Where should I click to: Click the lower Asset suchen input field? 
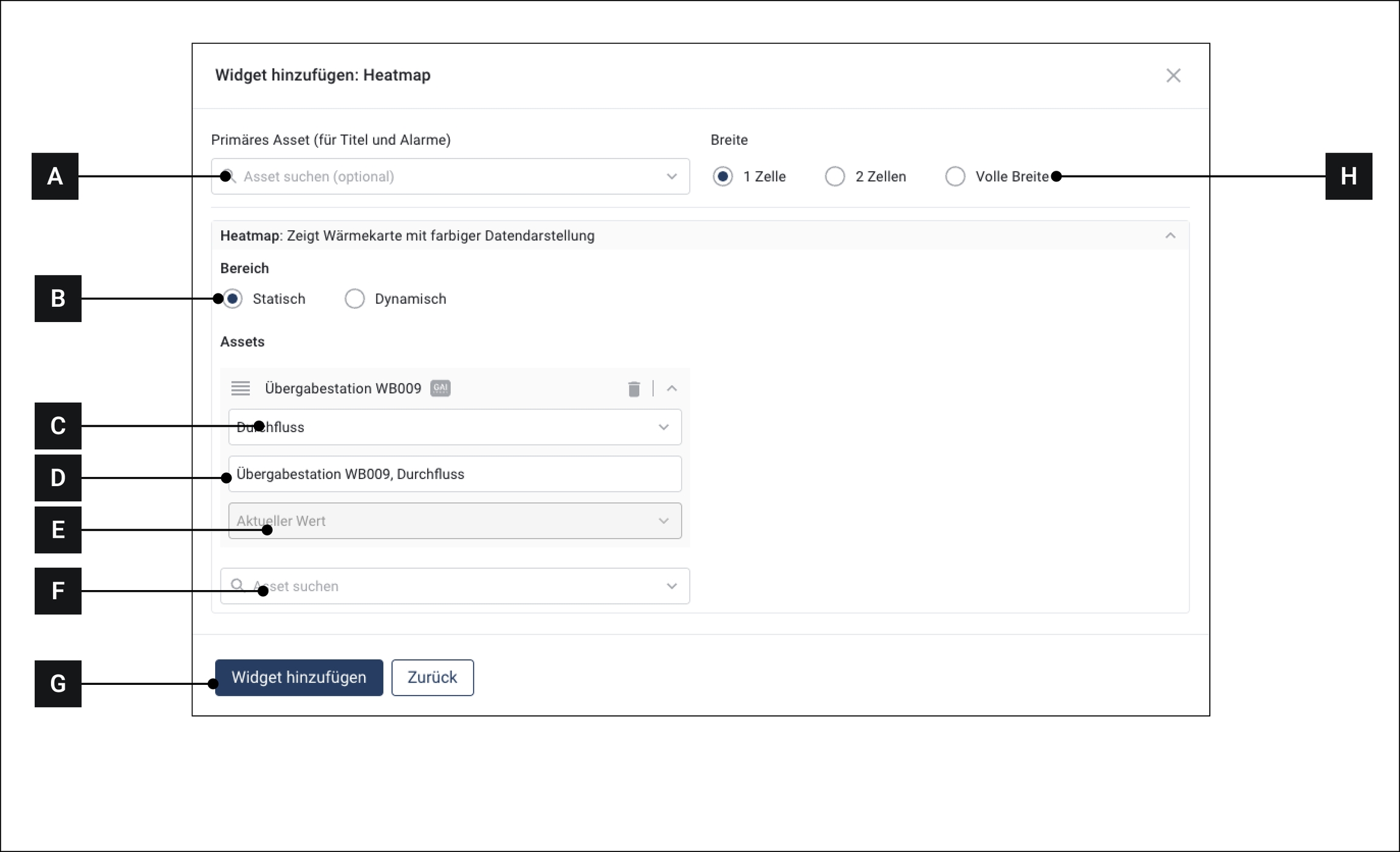coord(455,586)
